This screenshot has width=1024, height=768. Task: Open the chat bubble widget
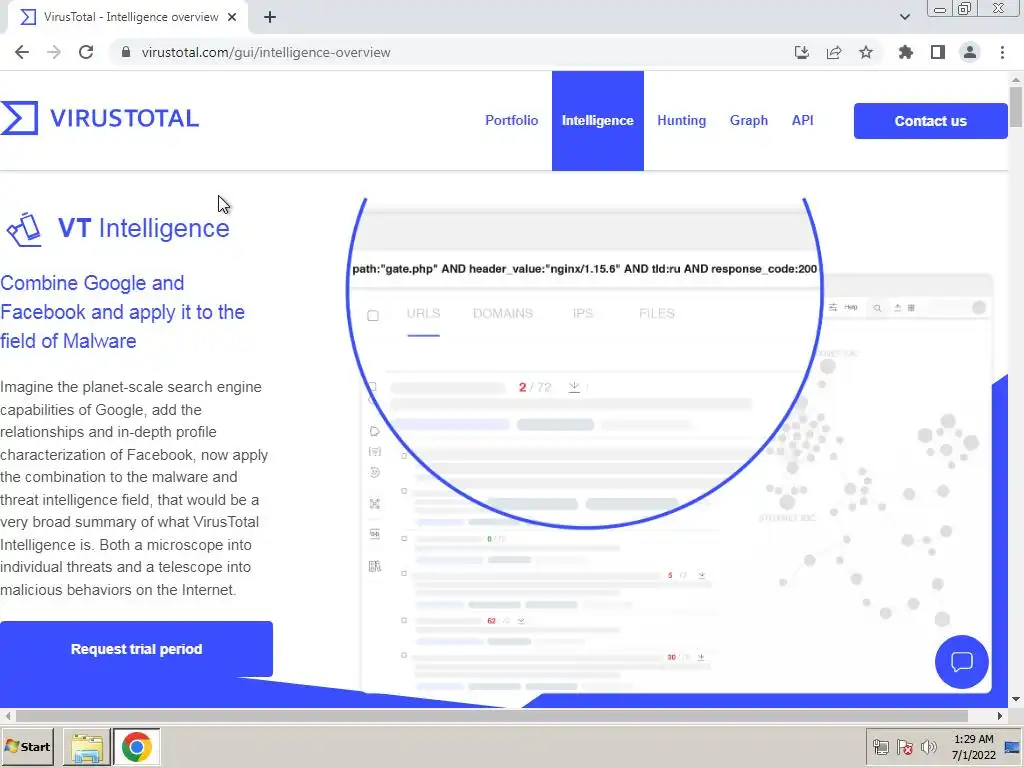pyautogui.click(x=961, y=662)
